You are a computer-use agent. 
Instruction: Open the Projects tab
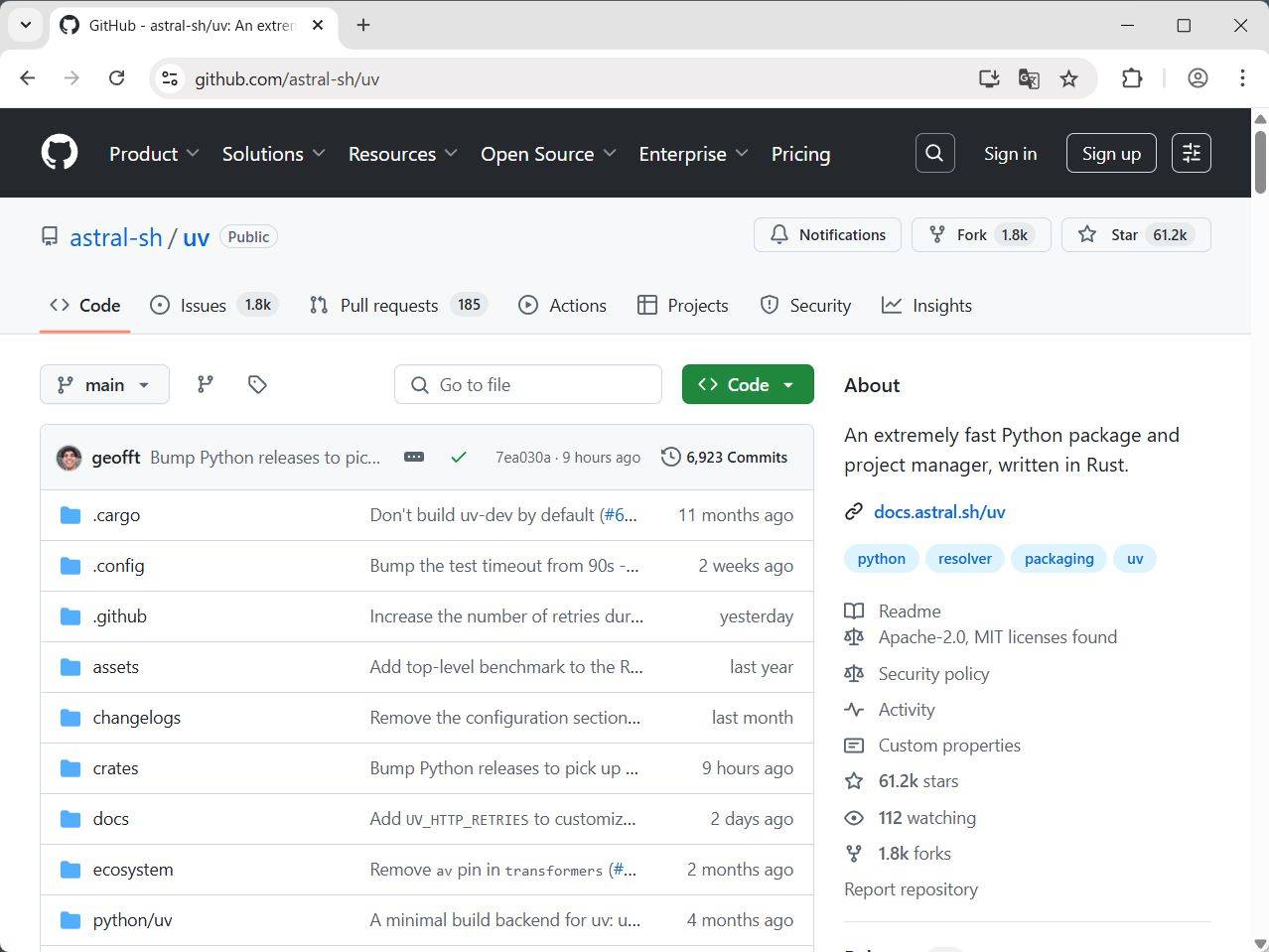pos(683,306)
